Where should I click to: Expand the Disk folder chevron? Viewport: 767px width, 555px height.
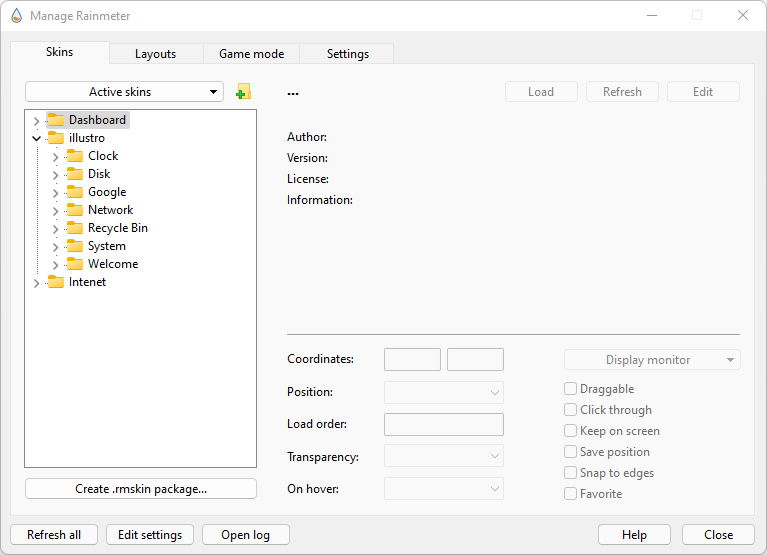coord(55,175)
